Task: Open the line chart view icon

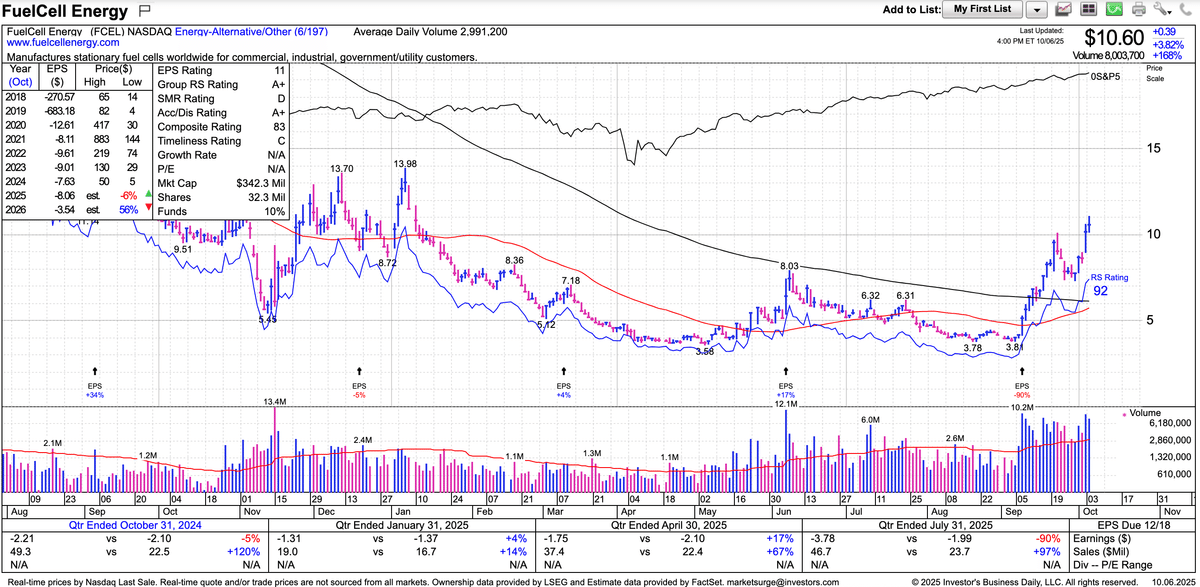Action: tap(1064, 10)
